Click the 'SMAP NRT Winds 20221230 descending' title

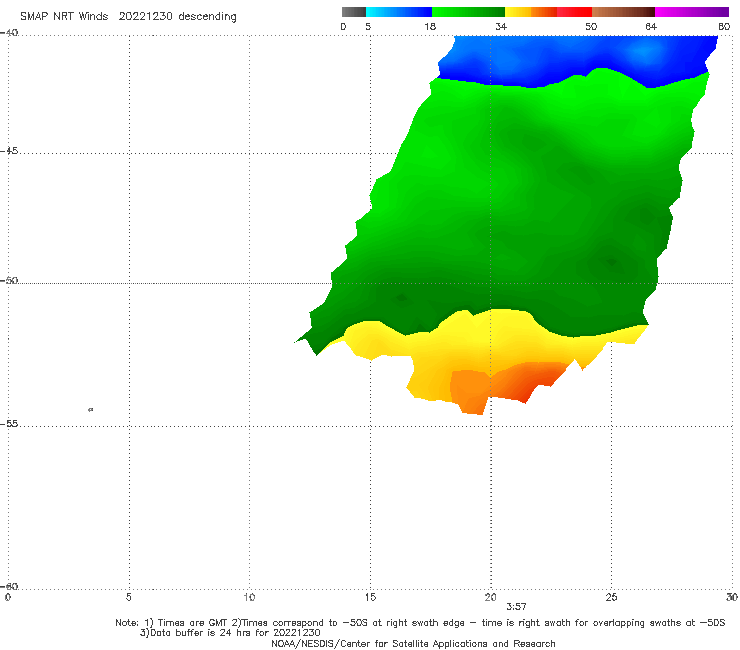pos(128,17)
